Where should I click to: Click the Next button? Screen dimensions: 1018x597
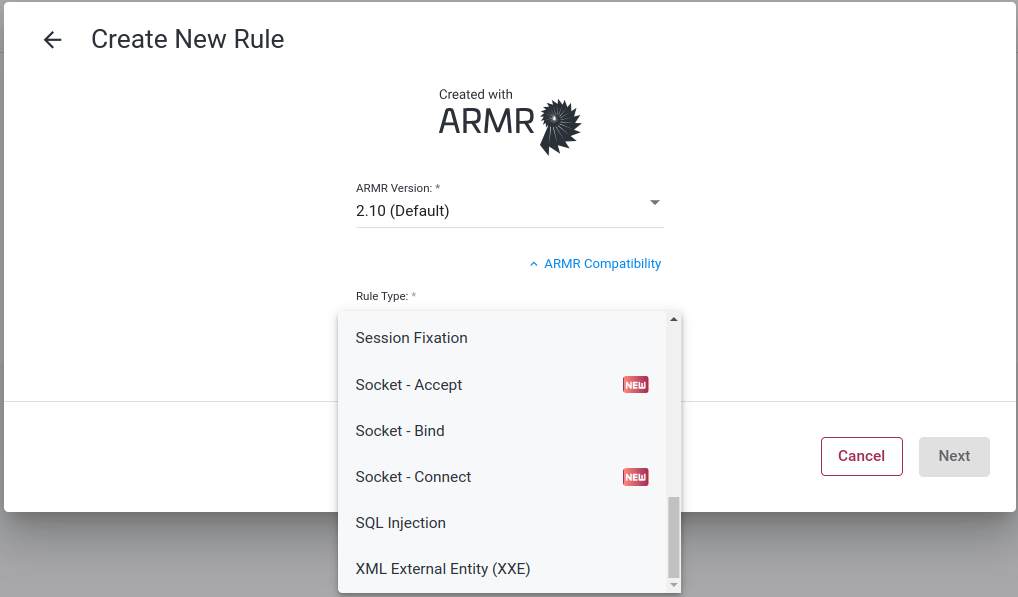(954, 456)
